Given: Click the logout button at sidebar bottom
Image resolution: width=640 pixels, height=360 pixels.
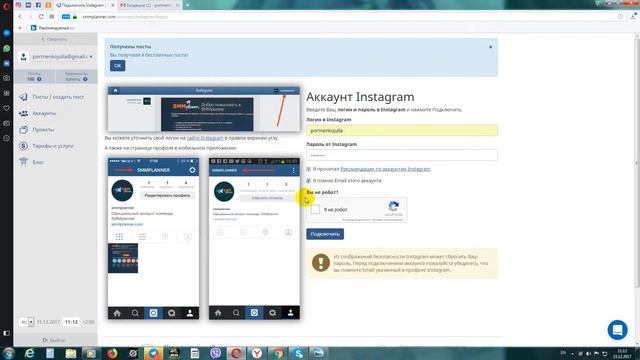Looking at the screenshot, I should click(55, 340).
